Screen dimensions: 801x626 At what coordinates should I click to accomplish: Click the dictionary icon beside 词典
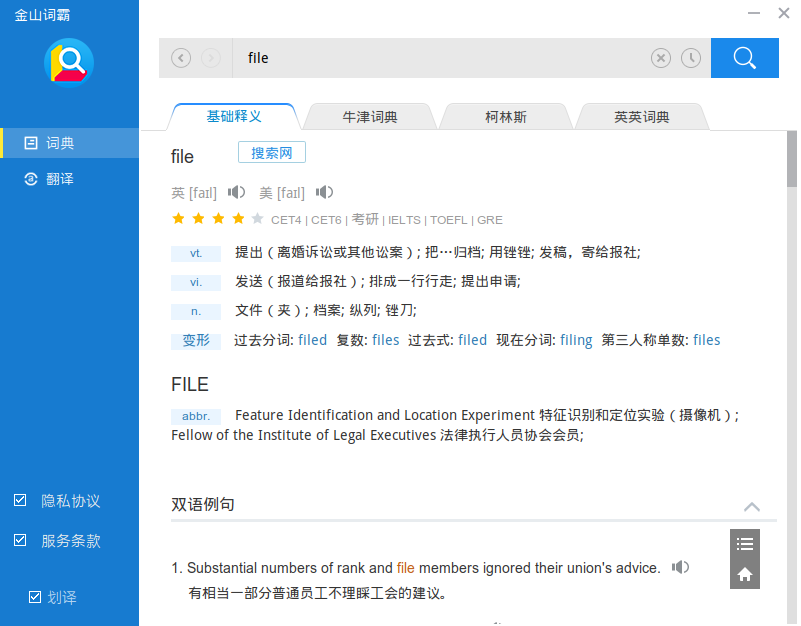pos(31,143)
